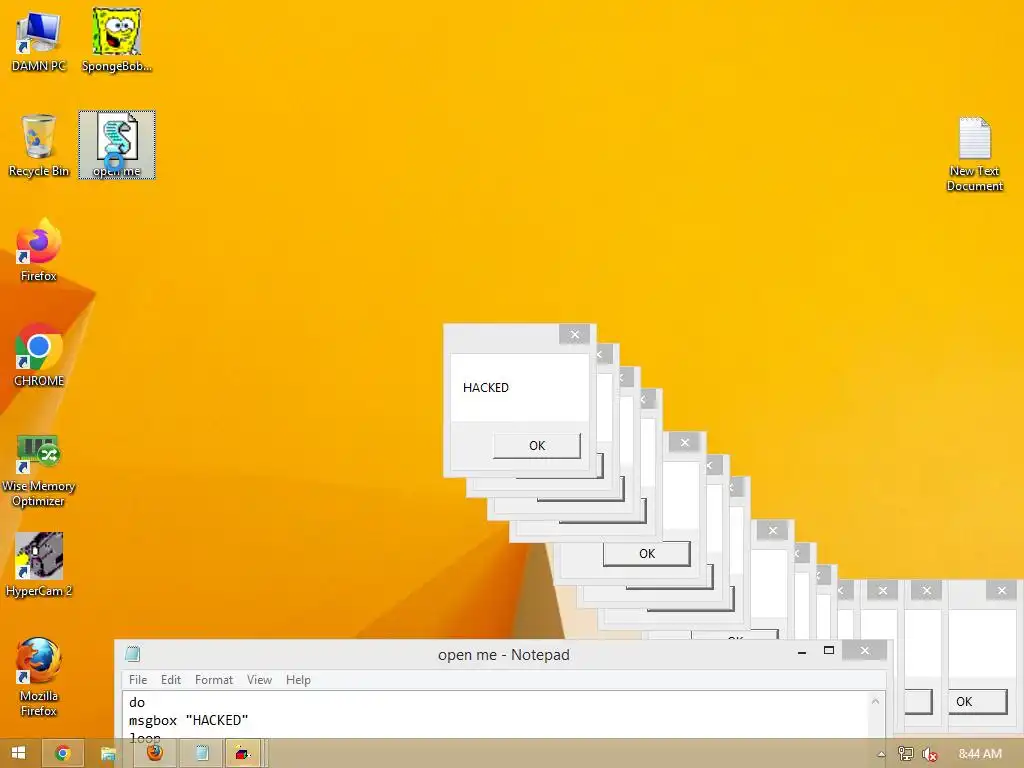Screen dimensions: 1024x768
Task: Launch the Firefox desktop shortcut
Action: click(x=39, y=250)
